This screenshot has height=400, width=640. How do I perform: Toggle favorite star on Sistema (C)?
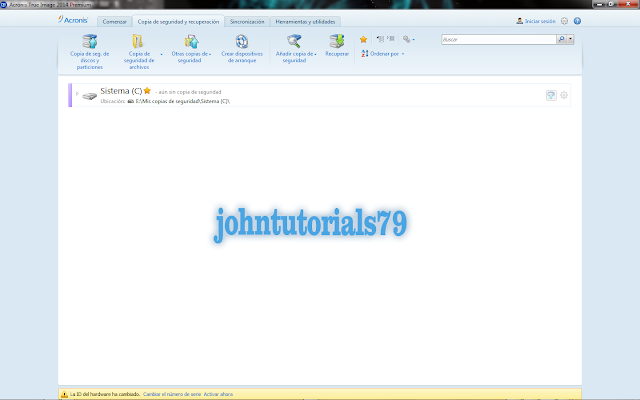point(147,91)
